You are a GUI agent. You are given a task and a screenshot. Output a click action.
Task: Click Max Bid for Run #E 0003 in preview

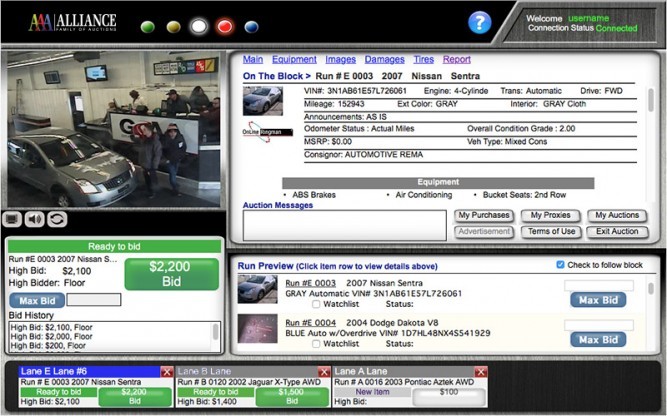tap(598, 300)
